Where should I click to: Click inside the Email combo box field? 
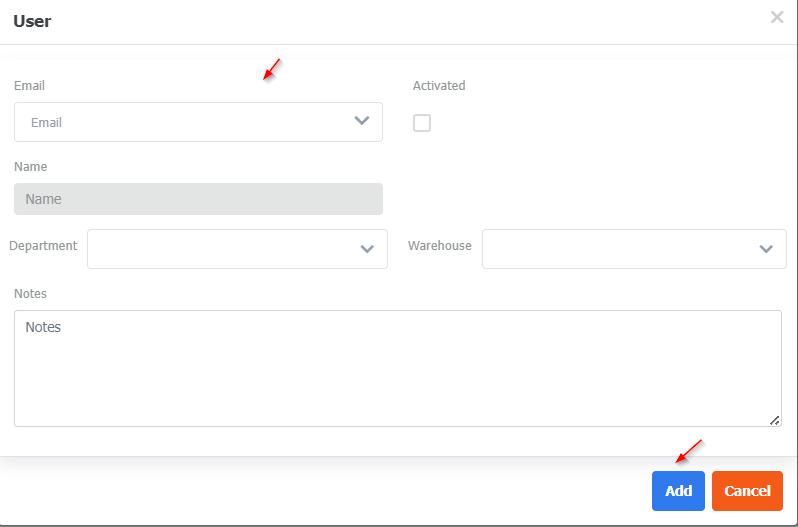pos(180,122)
